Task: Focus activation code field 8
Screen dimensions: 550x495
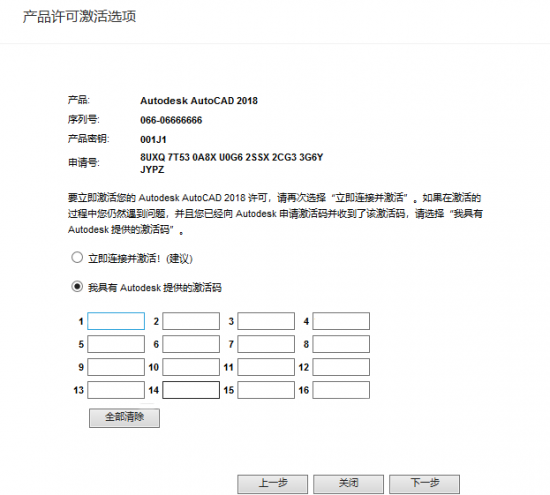Action: 341,344
